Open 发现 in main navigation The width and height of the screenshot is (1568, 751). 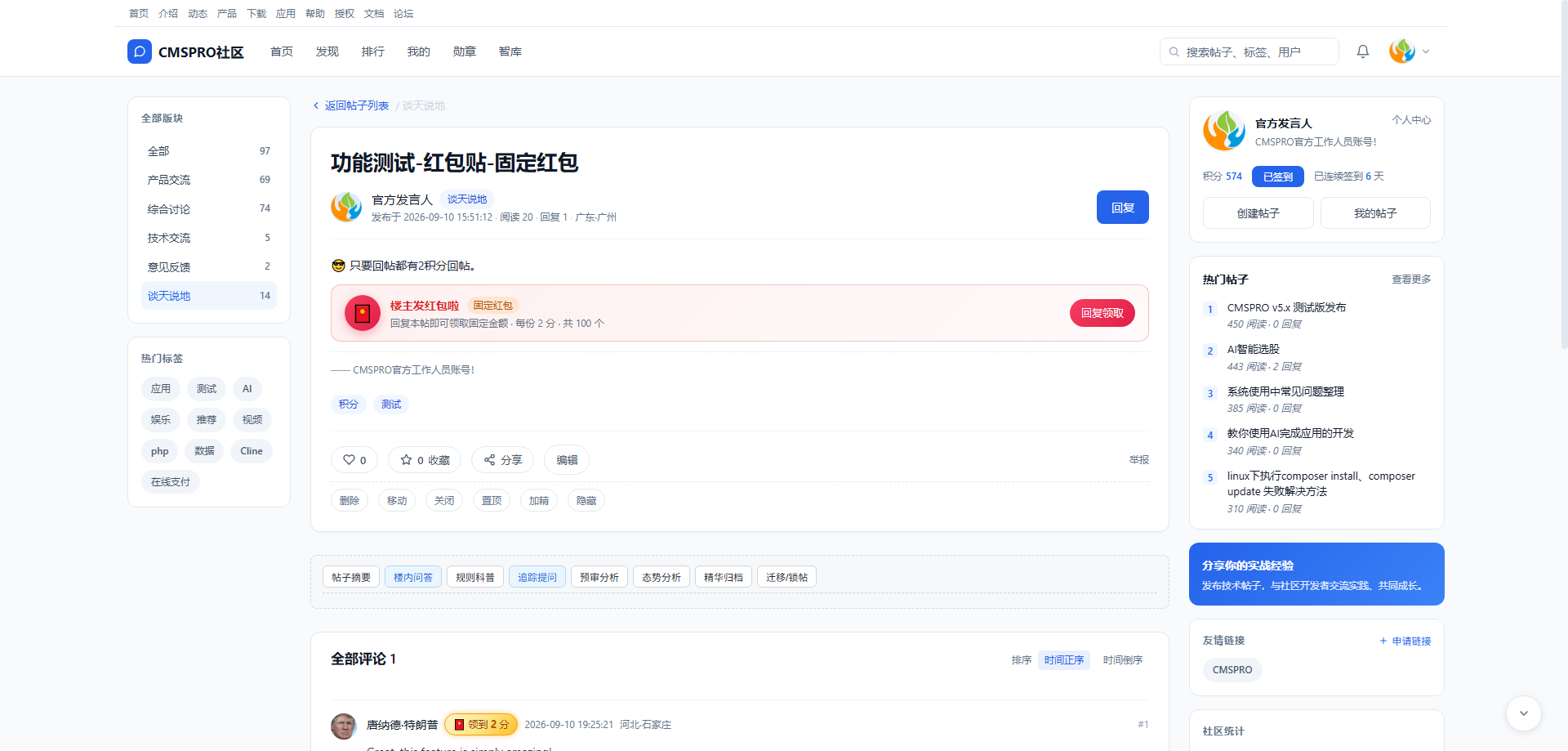327,51
